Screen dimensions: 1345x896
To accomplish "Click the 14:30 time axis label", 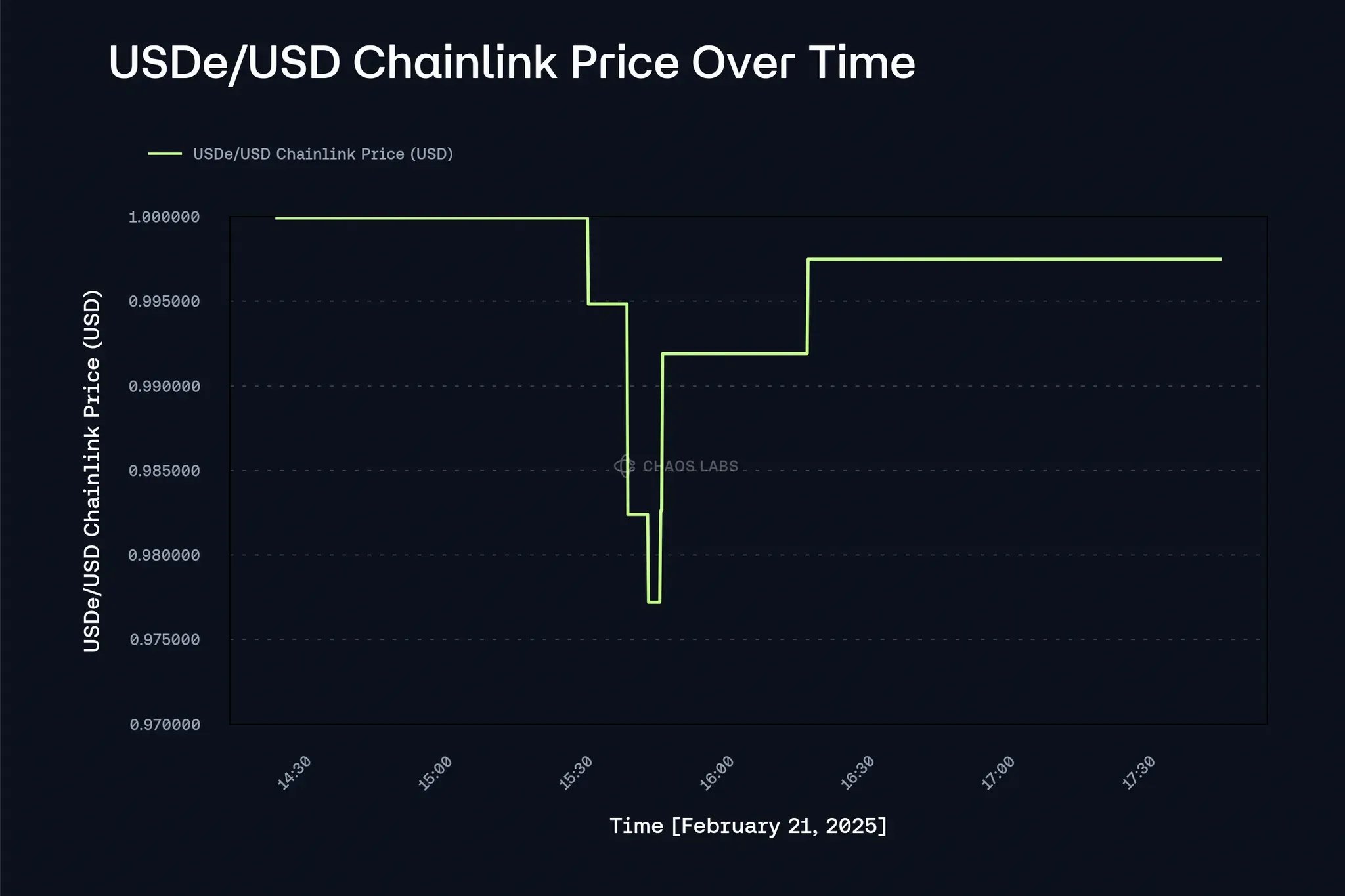I will pos(294,773).
